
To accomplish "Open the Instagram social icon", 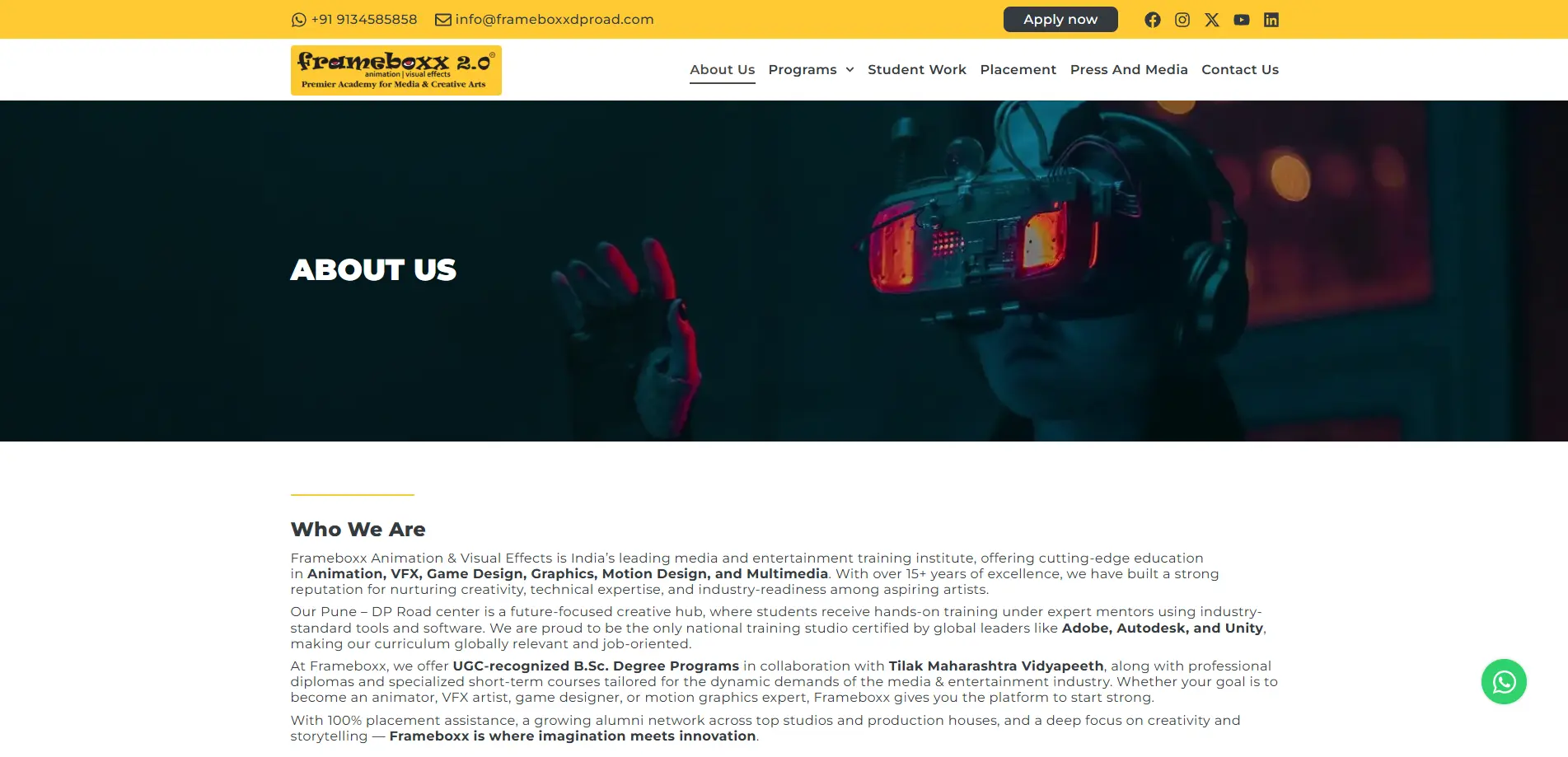I will tap(1182, 20).
